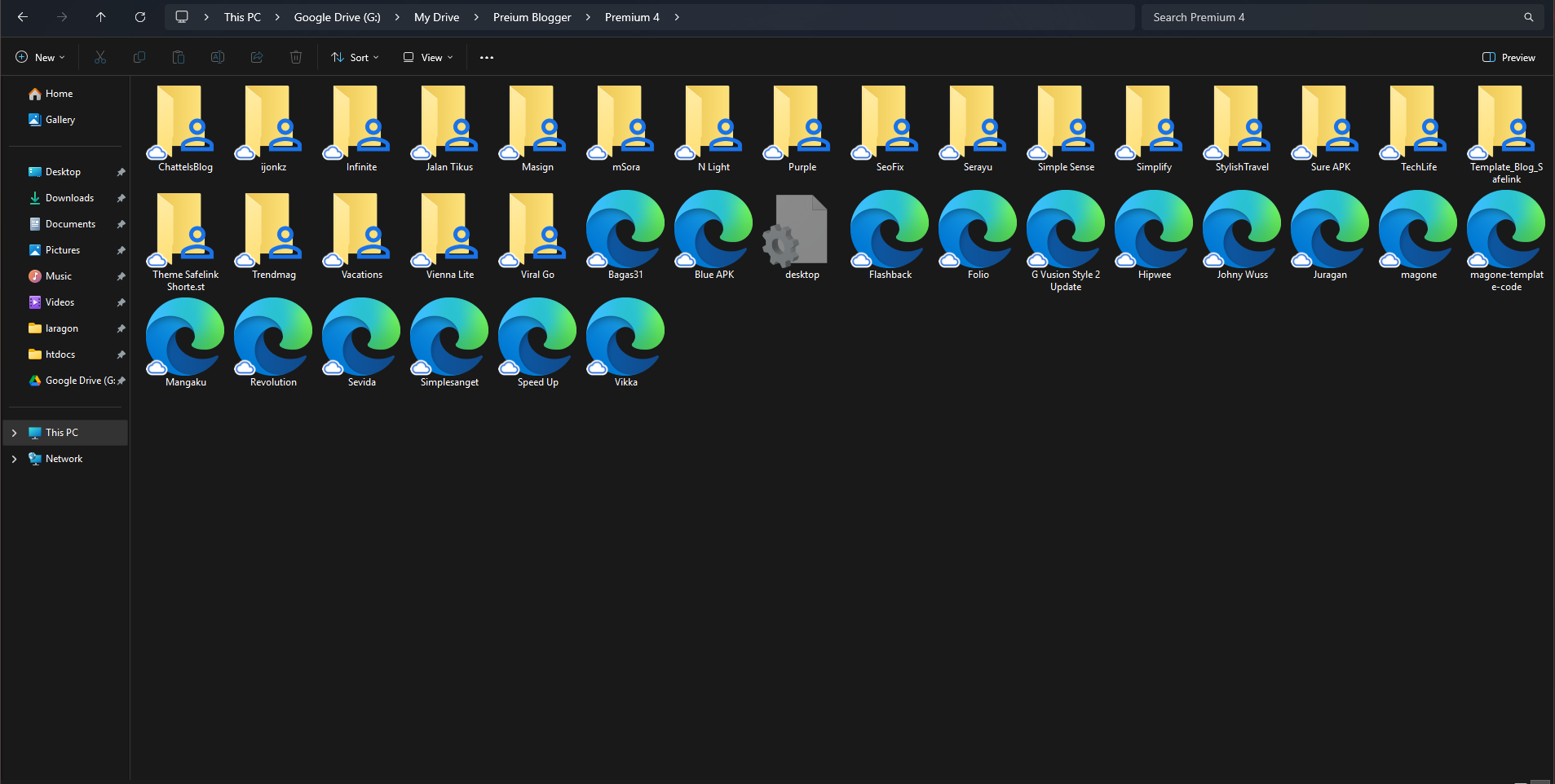Click the Up directory arrow

101,17
